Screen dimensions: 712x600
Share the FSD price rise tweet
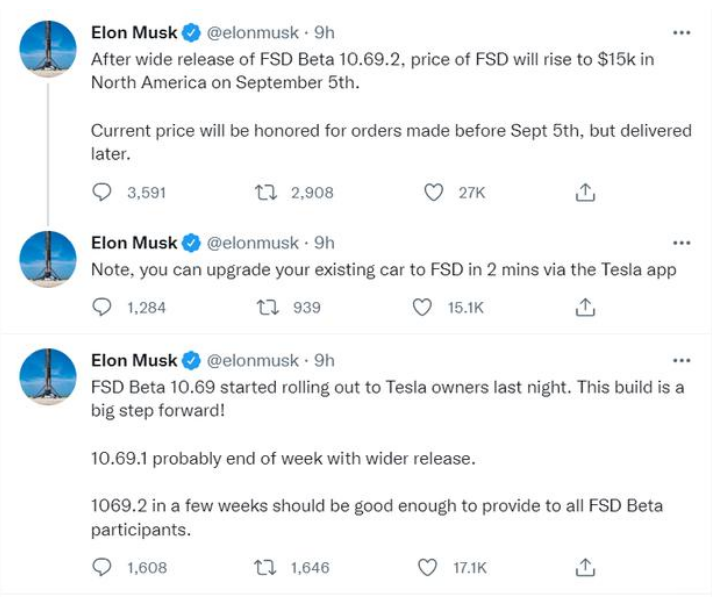[587, 193]
